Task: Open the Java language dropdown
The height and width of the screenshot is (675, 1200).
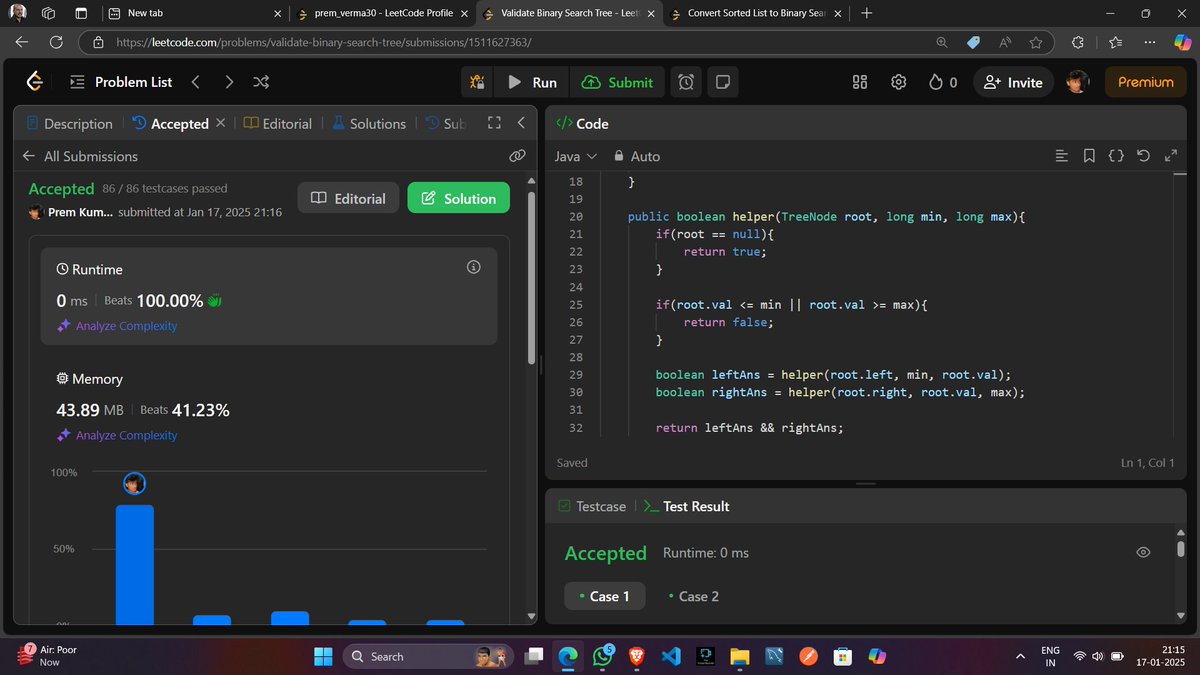Action: [576, 156]
